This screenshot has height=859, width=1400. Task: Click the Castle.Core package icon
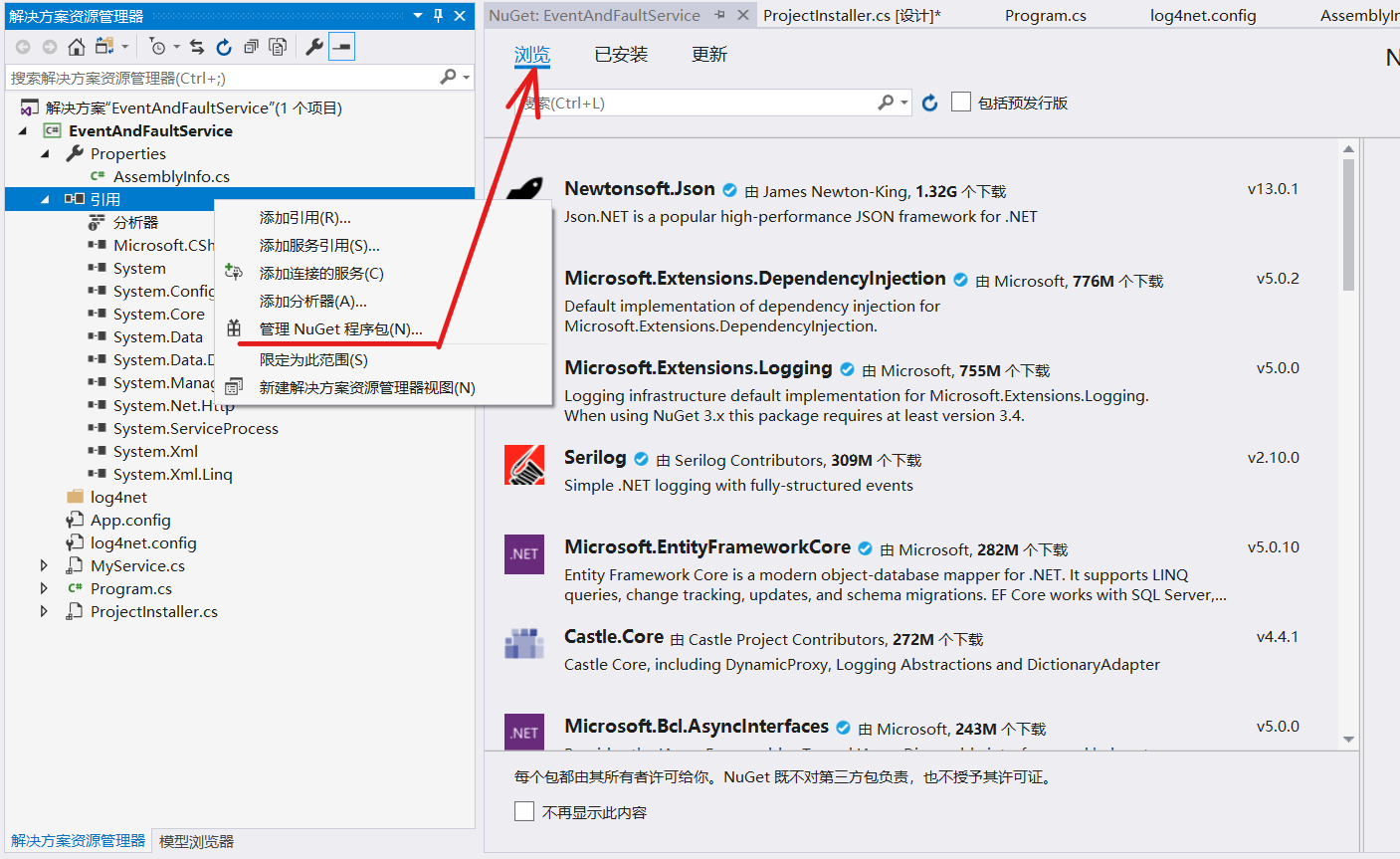click(x=524, y=644)
